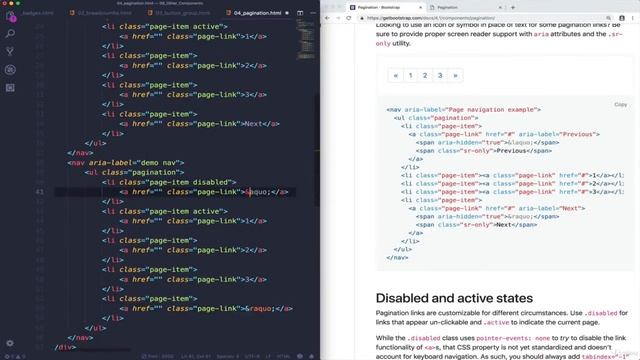Open the editor More Actions menu
Image resolution: width=640 pixels, height=360 pixels.
[313, 13]
